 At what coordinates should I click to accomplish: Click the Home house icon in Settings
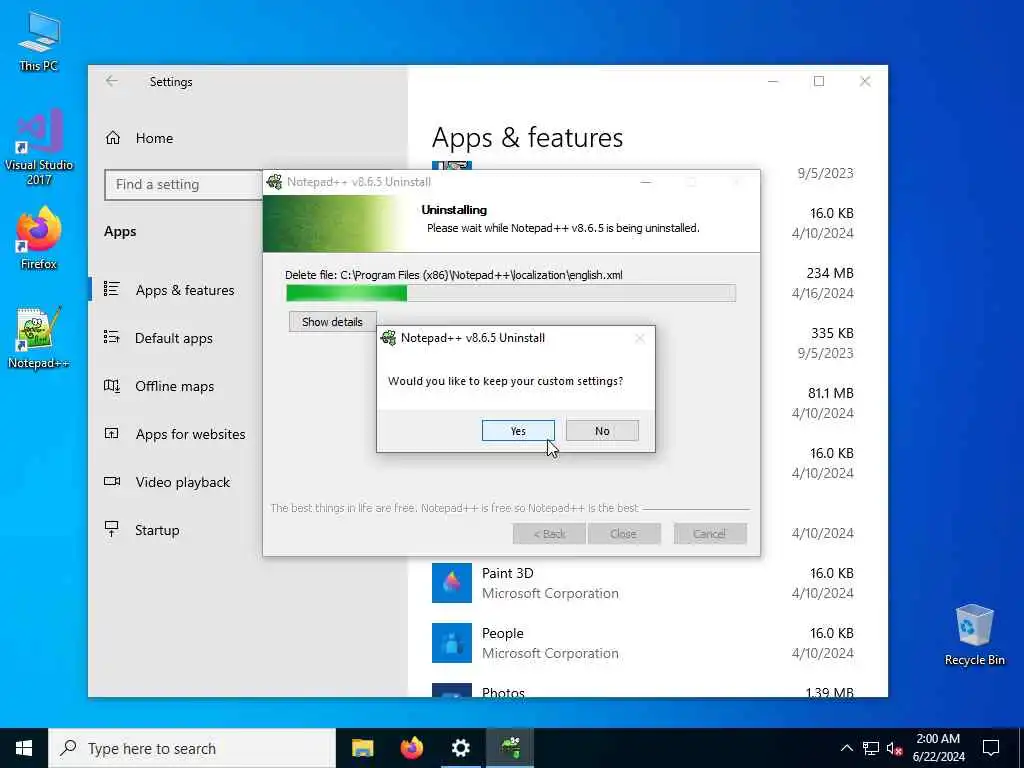[x=113, y=138]
